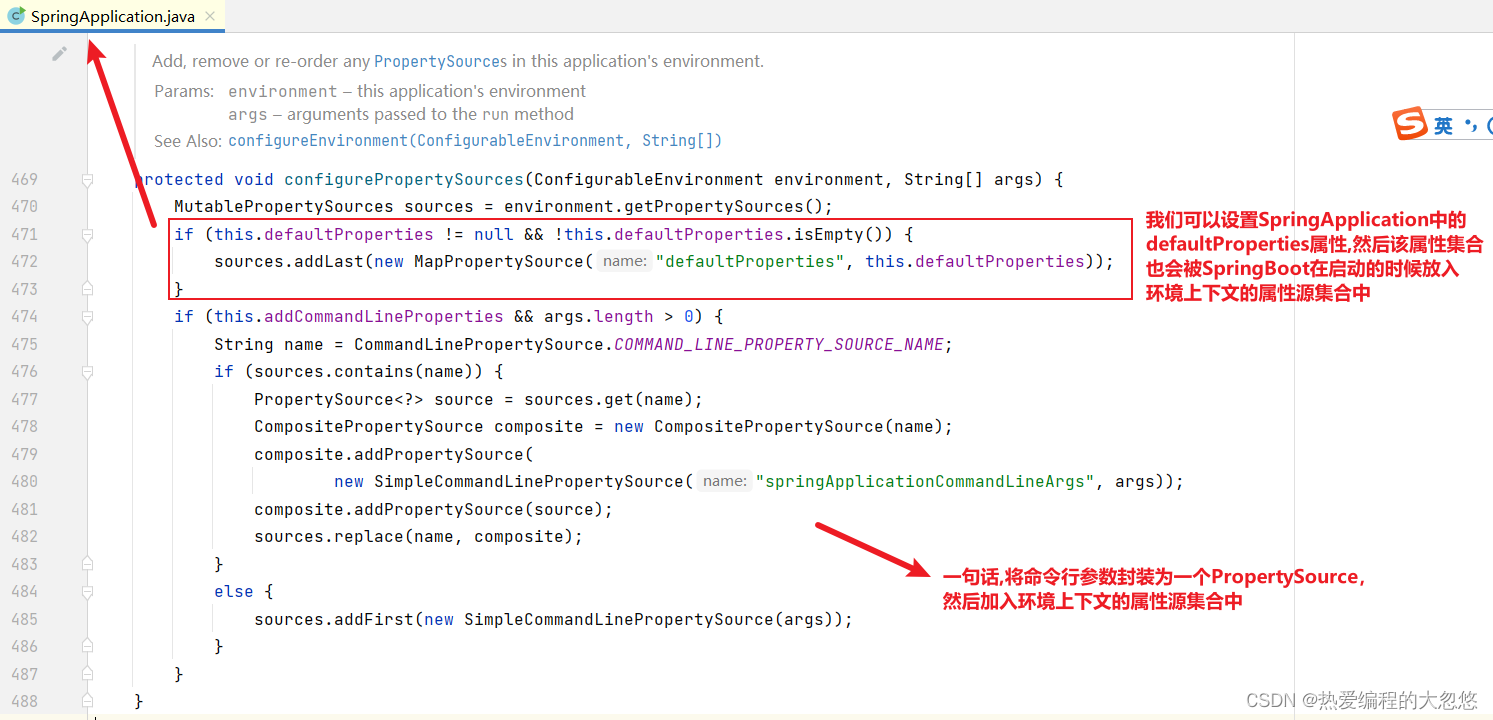Click the fold end marker at line 483
The image size is (1493, 720).
87,564
